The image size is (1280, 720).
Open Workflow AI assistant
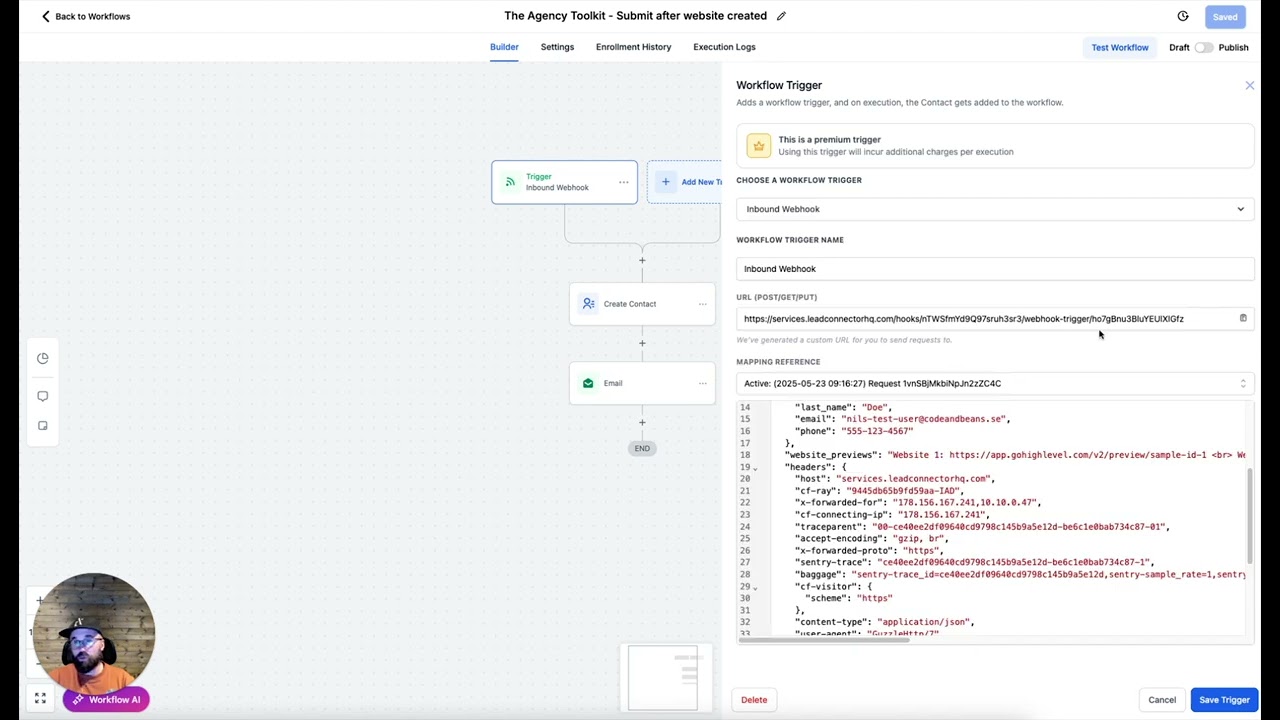tap(106, 700)
